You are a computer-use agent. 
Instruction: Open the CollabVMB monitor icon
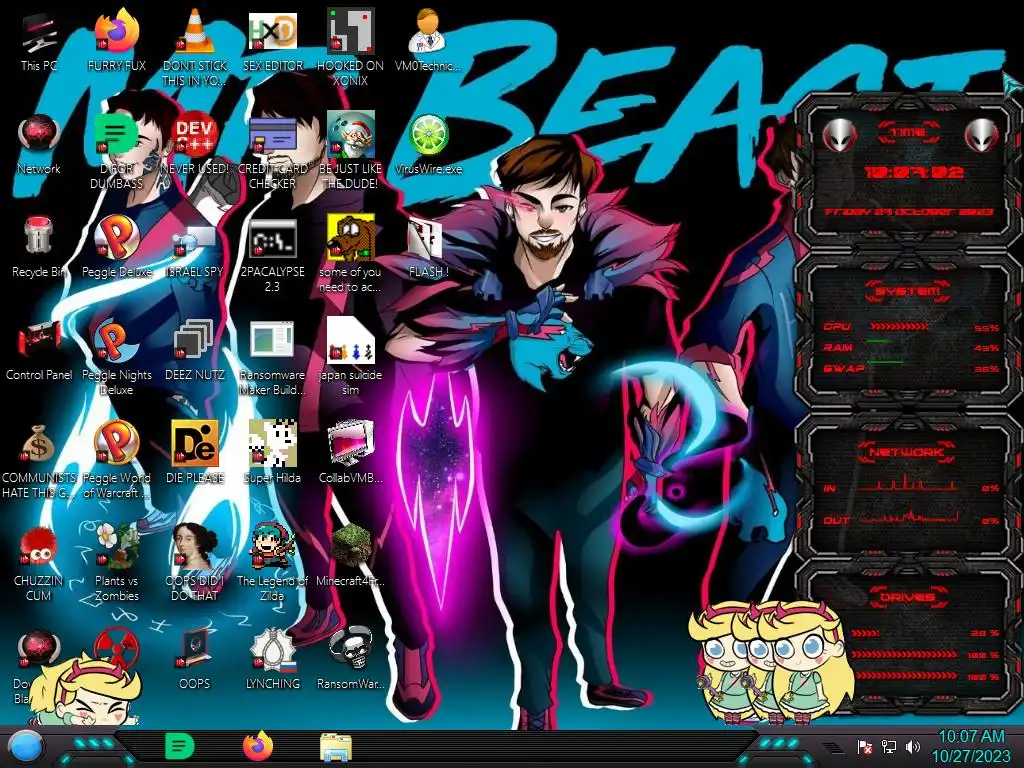click(x=350, y=443)
